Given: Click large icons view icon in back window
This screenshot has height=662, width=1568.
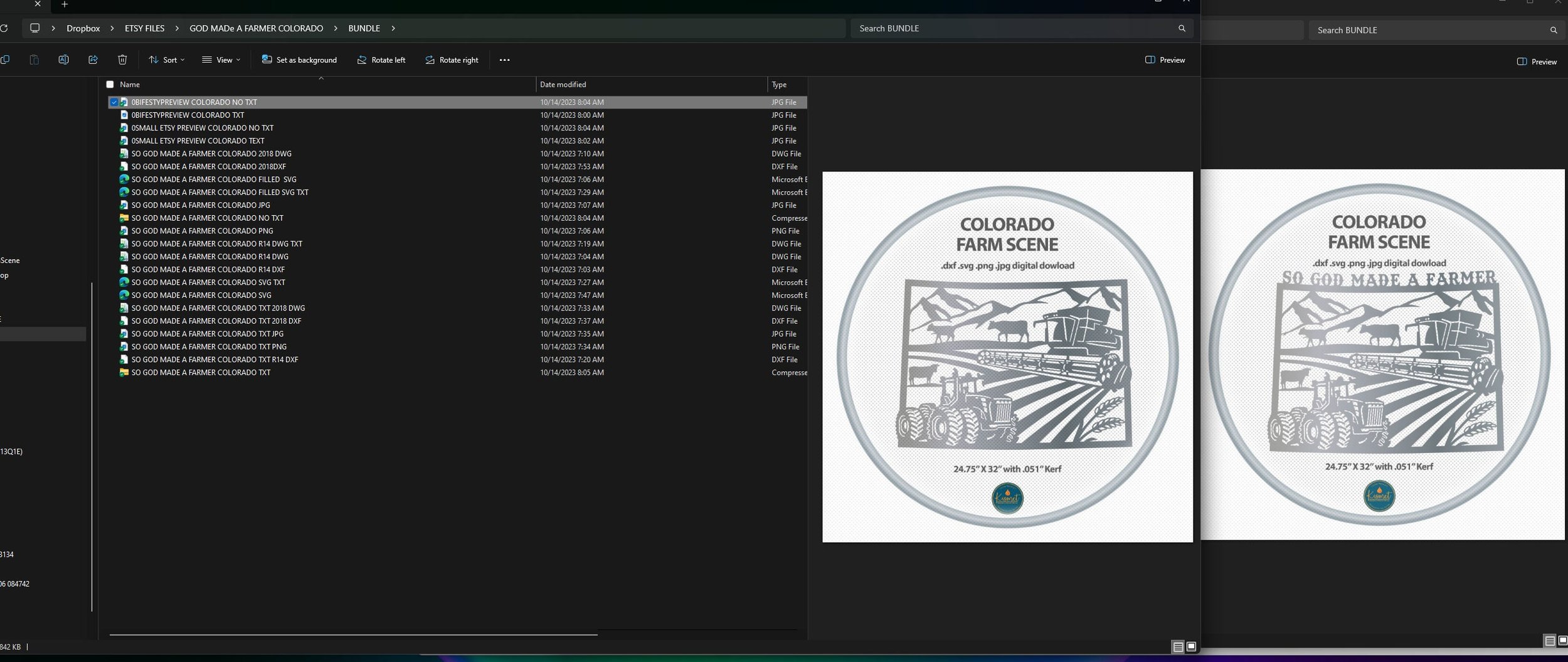Looking at the screenshot, I should click(1562, 641).
